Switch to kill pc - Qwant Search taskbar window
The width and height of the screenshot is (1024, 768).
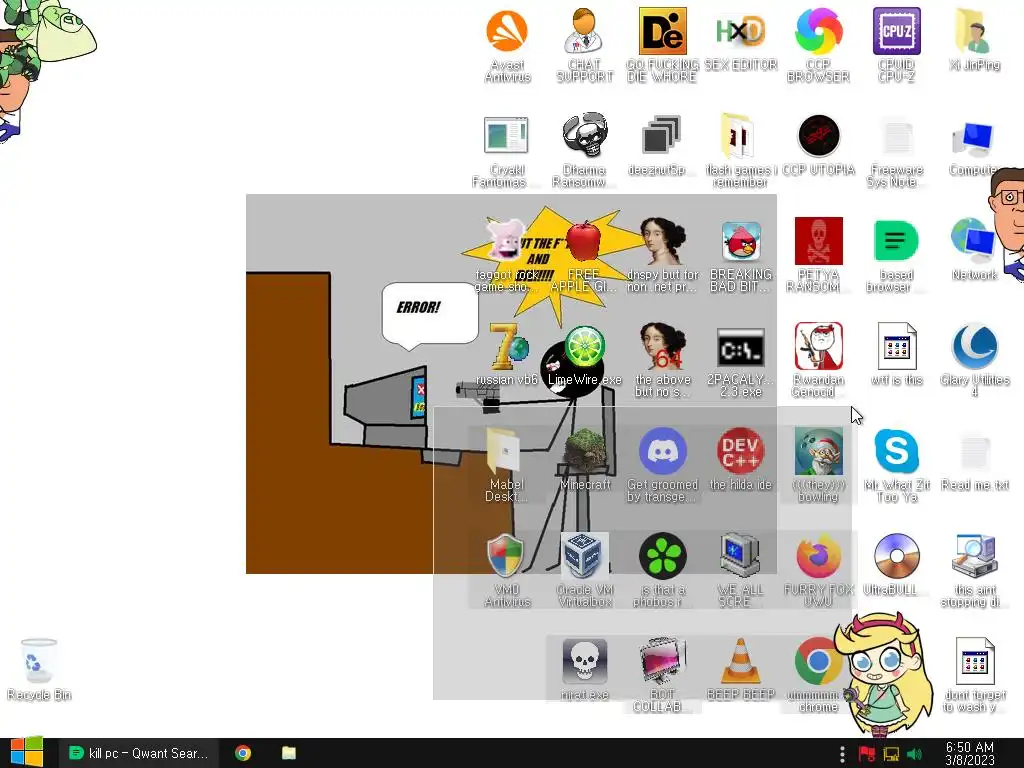tap(139, 753)
